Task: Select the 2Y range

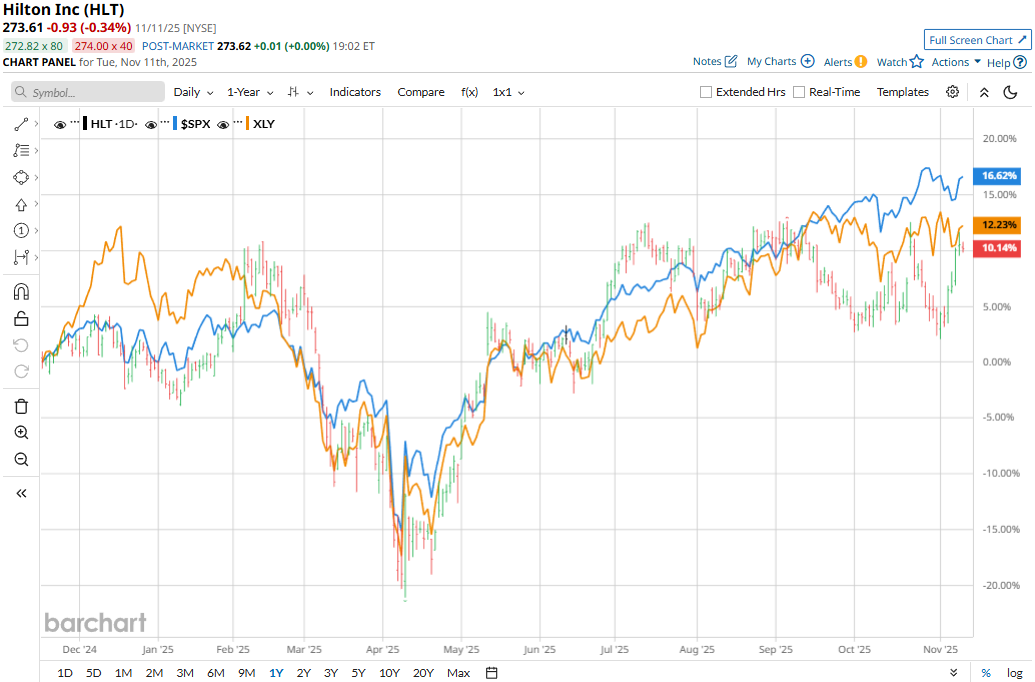Action: coord(303,673)
